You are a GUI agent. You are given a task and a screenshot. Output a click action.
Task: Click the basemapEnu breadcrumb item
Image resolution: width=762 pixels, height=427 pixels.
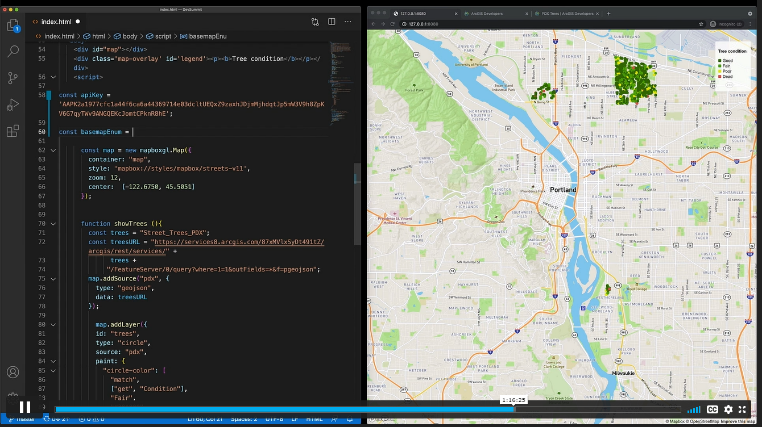click(203, 36)
